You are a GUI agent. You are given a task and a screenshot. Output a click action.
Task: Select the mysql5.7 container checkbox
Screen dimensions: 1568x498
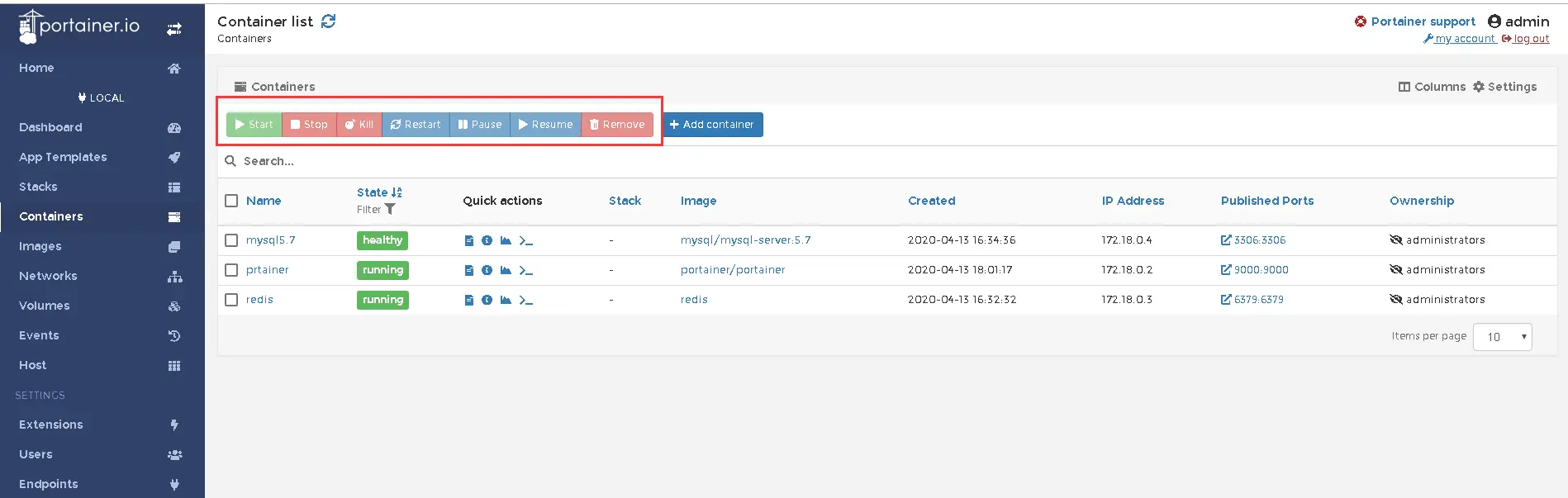pos(231,240)
